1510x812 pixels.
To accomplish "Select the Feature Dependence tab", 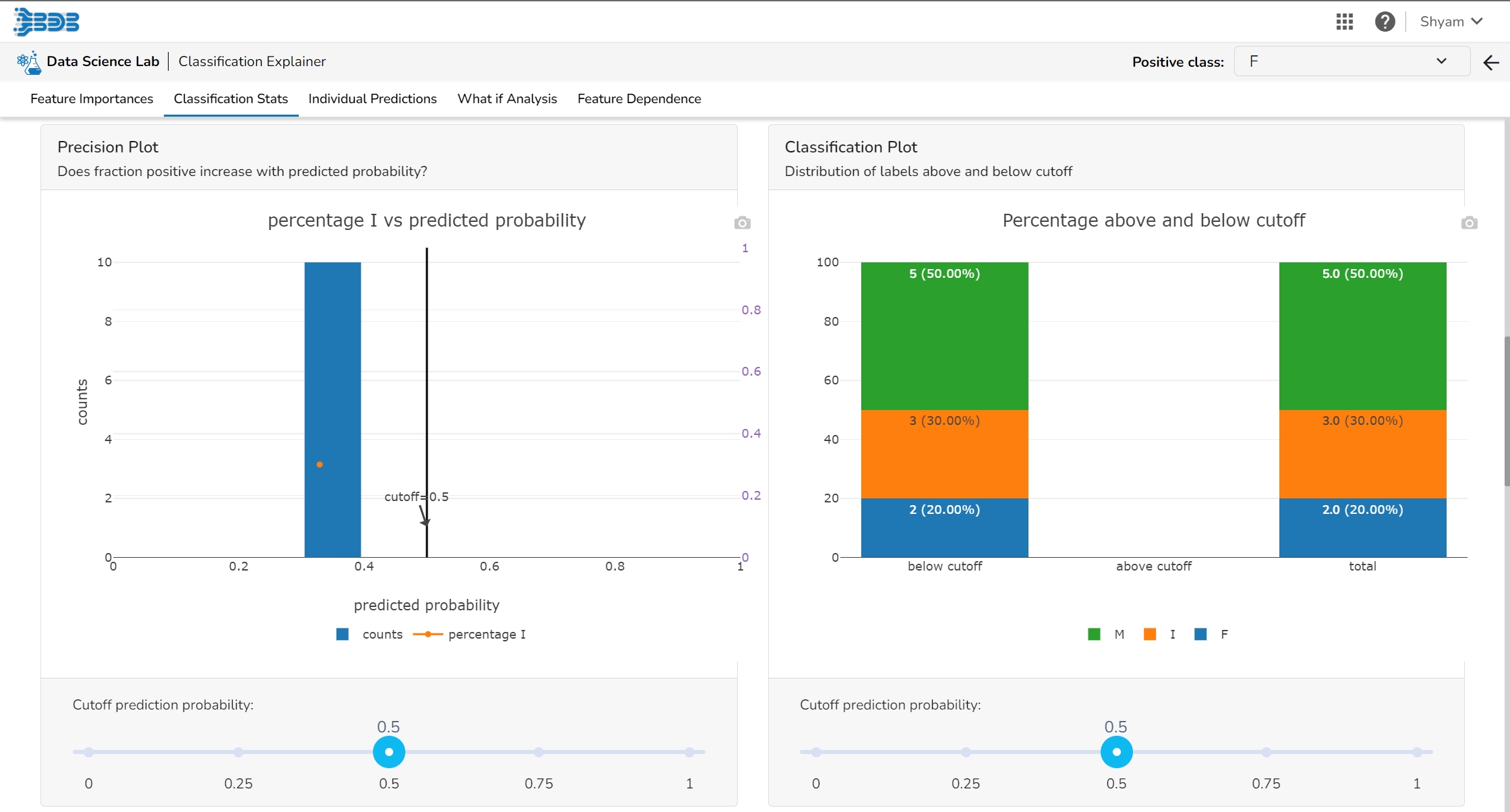I will pyautogui.click(x=639, y=98).
